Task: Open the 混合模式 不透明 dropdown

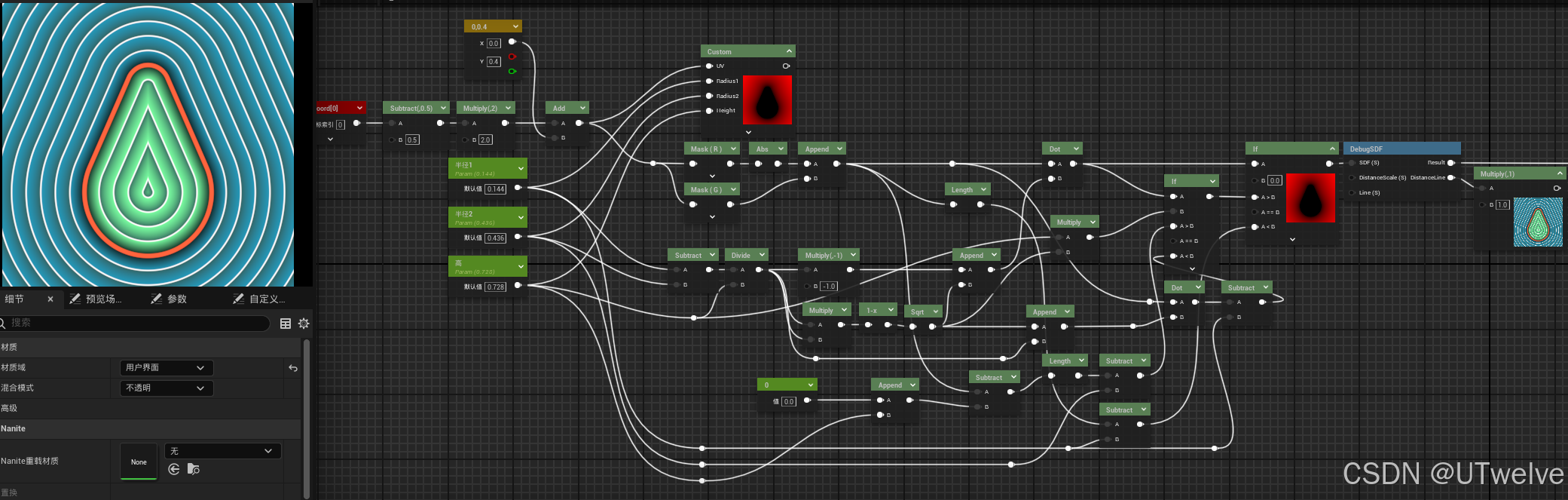Action: point(167,388)
